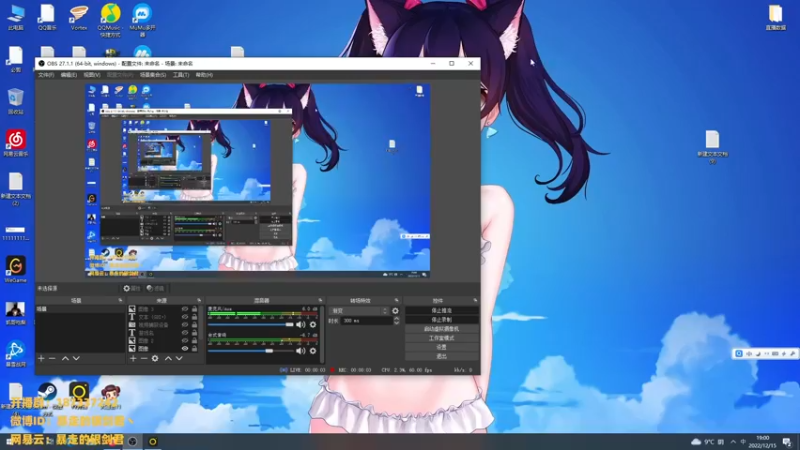Click the 退出 button in controls panel

[x=441, y=357]
